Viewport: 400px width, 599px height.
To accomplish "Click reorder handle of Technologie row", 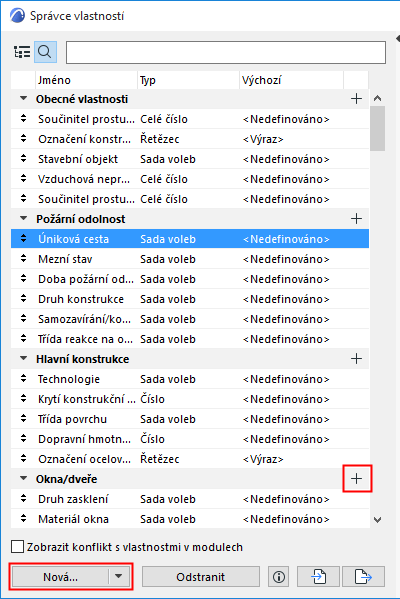I will point(24,379).
